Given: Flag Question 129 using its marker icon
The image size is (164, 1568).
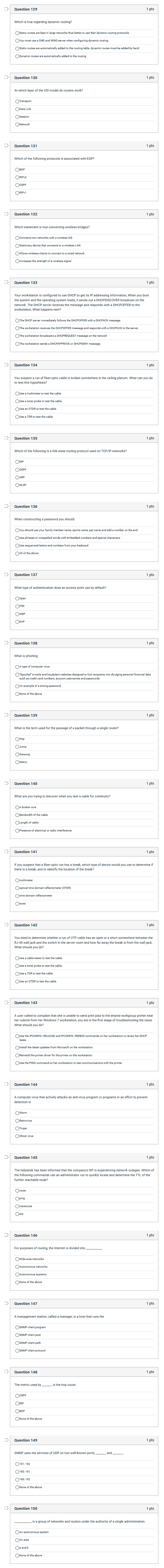Looking at the screenshot, I should pyautogui.click(x=5, y=9).
